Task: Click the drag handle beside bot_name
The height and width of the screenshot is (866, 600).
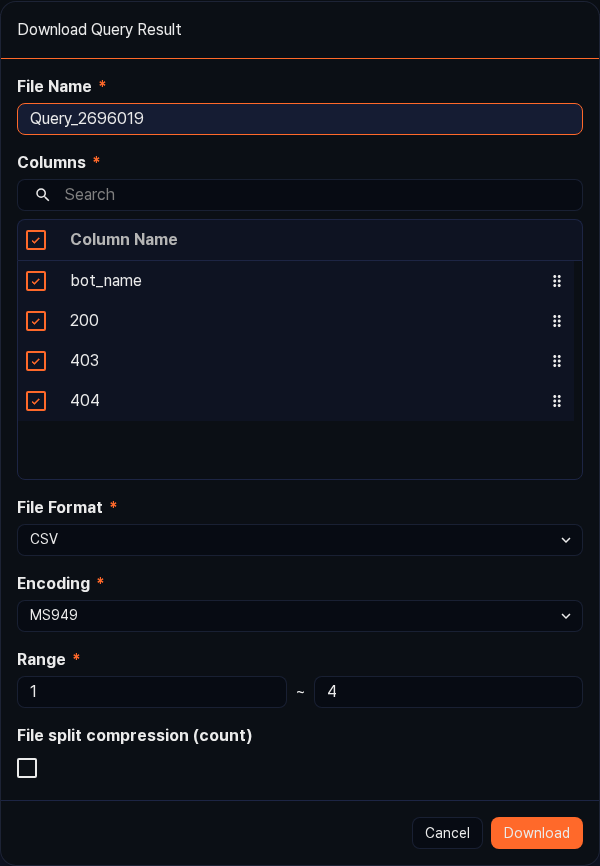Action: coord(557,281)
